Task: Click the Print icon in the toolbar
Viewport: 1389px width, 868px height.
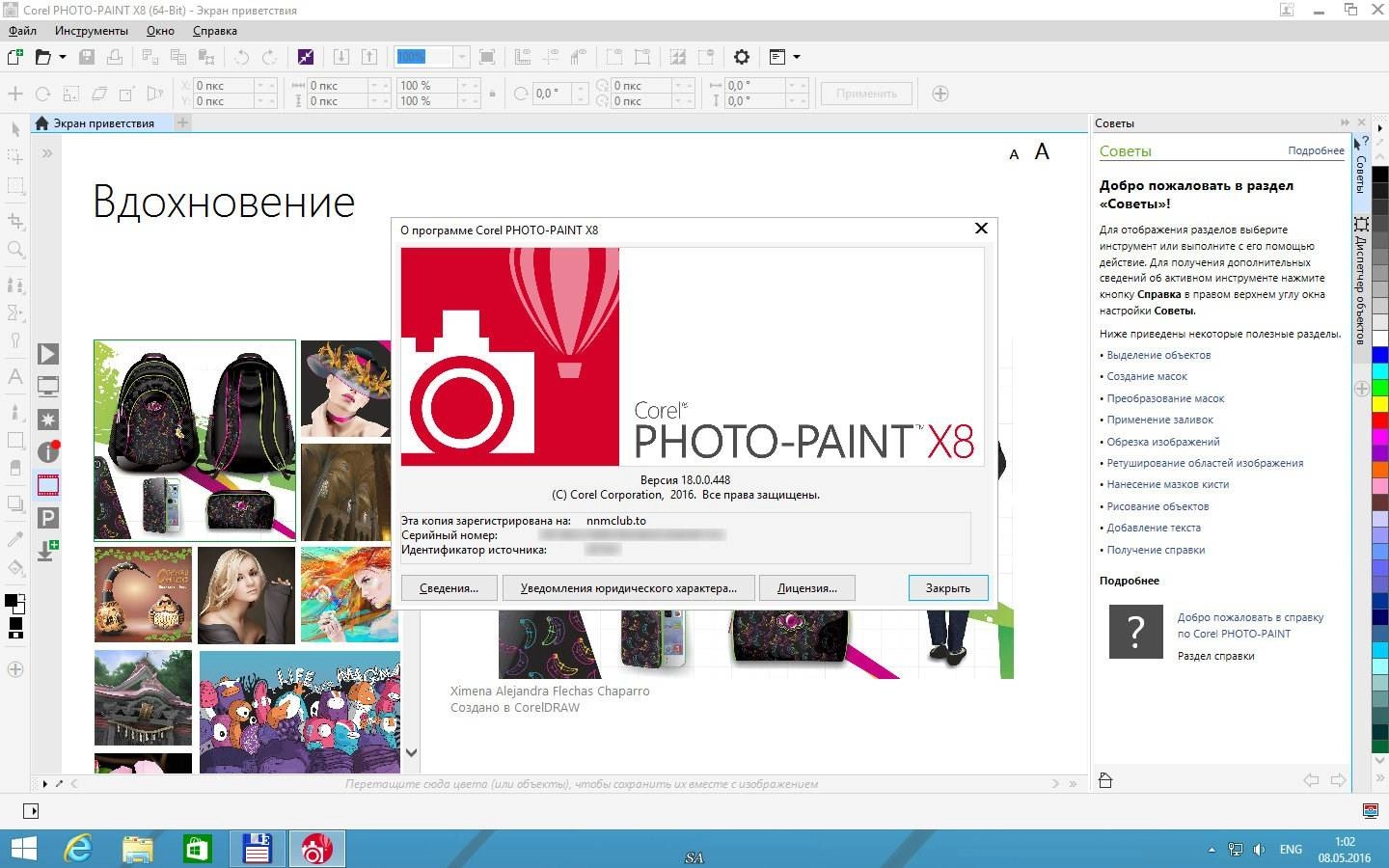Action: (114, 57)
